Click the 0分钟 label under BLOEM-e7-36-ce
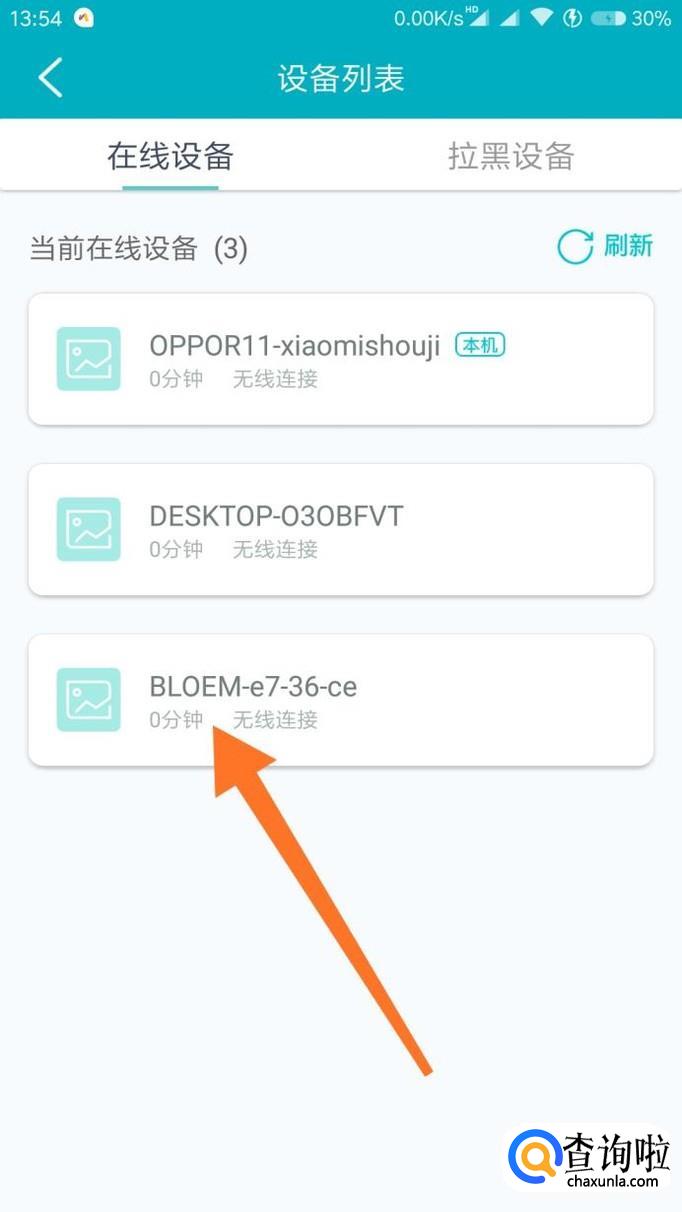The width and height of the screenshot is (682, 1212). pos(176,719)
